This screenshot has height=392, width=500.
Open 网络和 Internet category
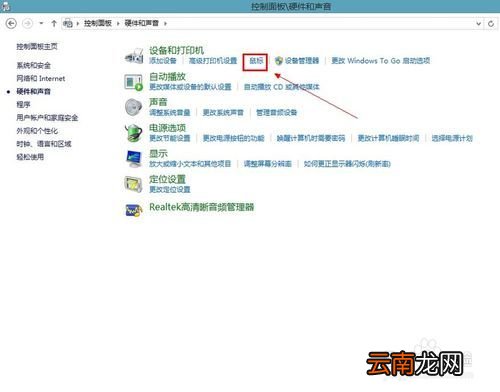tap(41, 78)
